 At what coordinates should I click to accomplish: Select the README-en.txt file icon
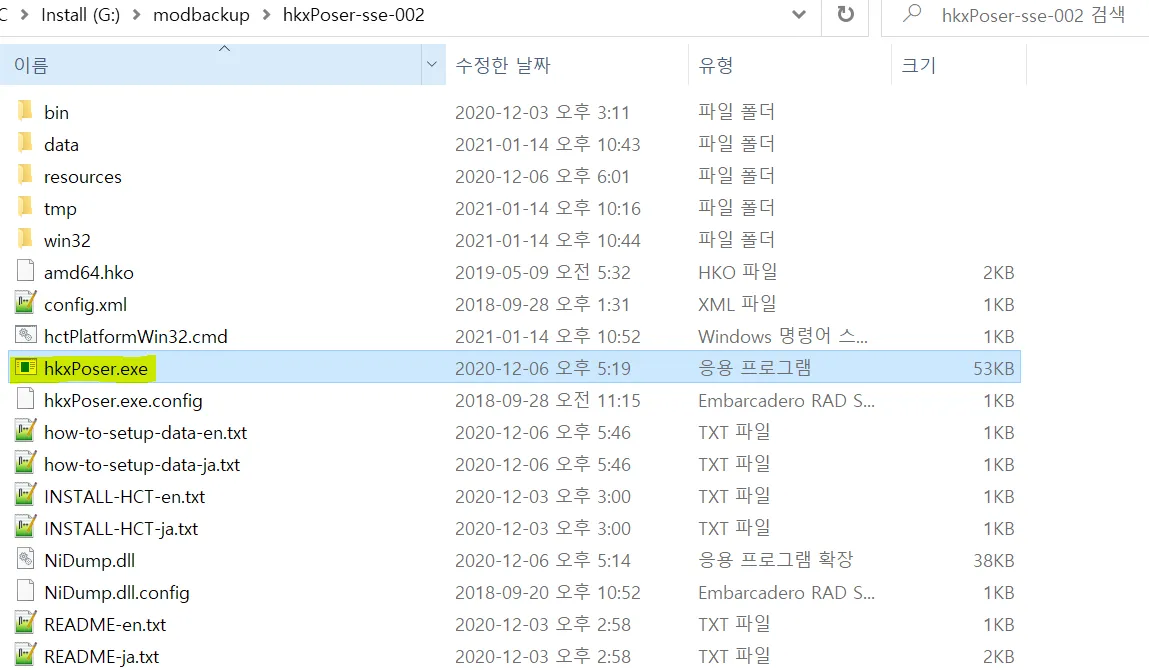coord(26,624)
